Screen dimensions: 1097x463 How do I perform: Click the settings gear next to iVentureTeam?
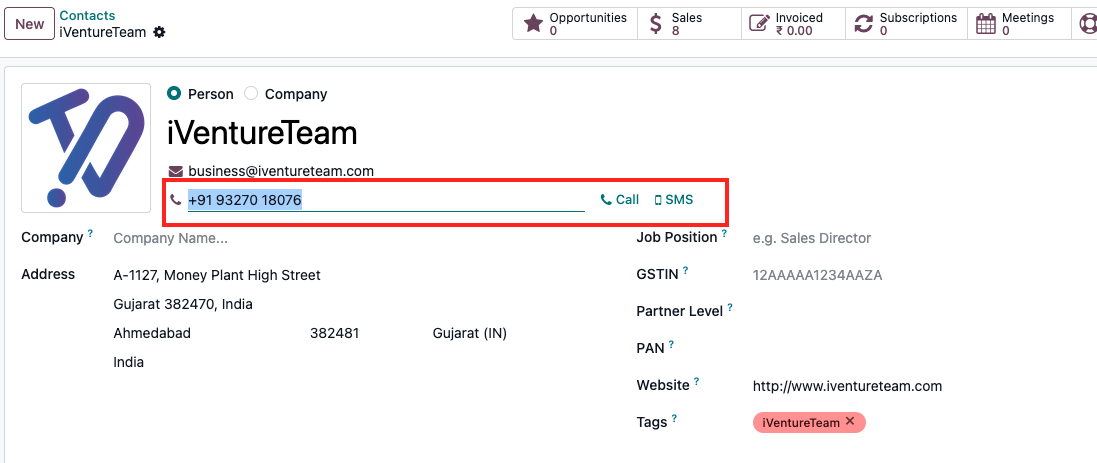[x=160, y=32]
